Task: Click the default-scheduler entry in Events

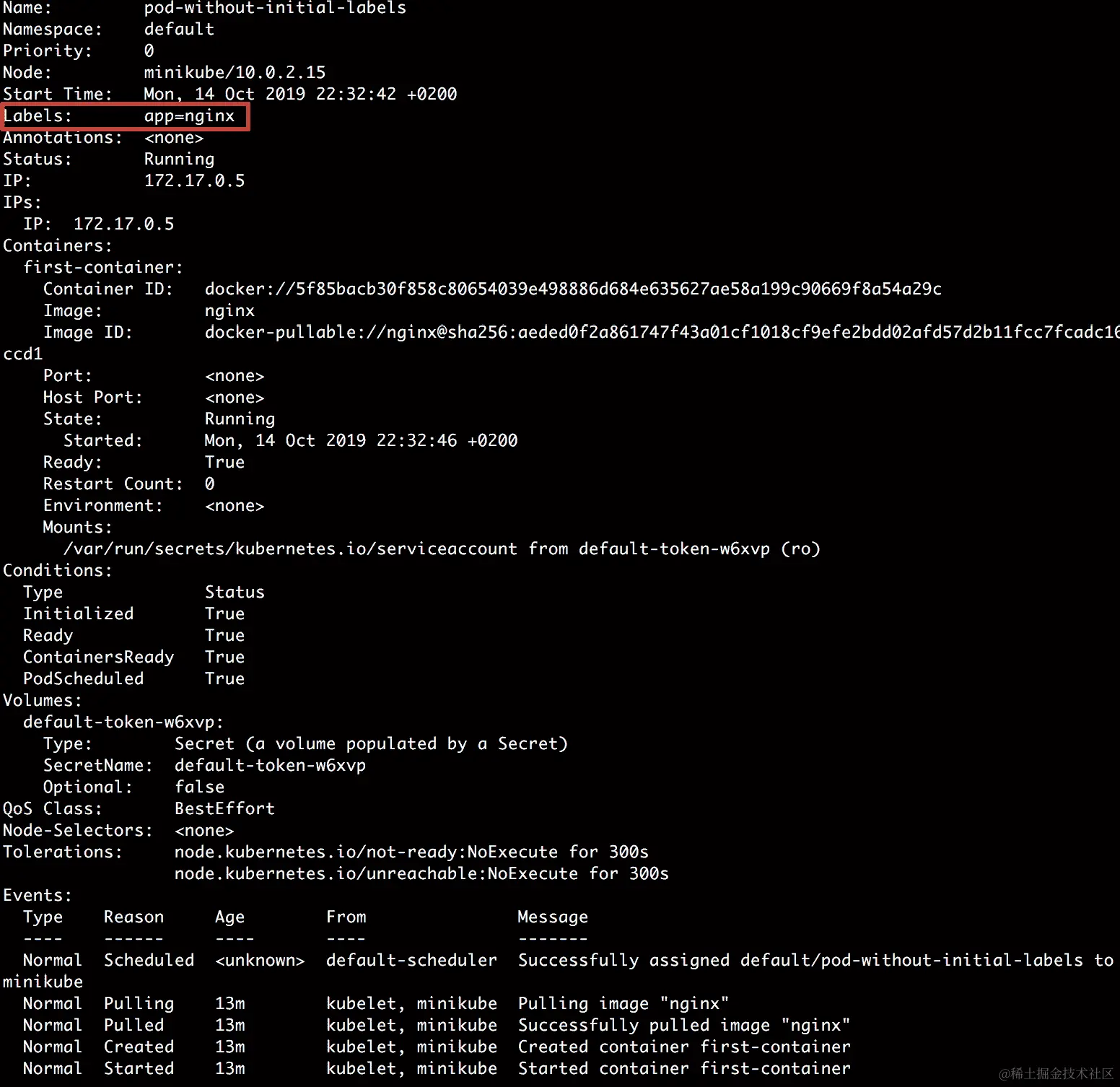Action: (x=411, y=960)
